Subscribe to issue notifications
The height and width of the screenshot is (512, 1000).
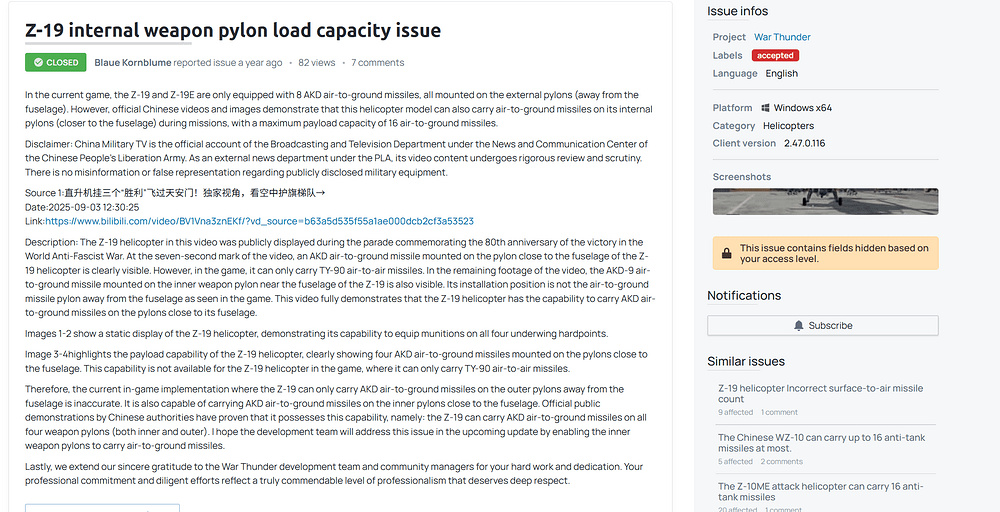pos(822,325)
